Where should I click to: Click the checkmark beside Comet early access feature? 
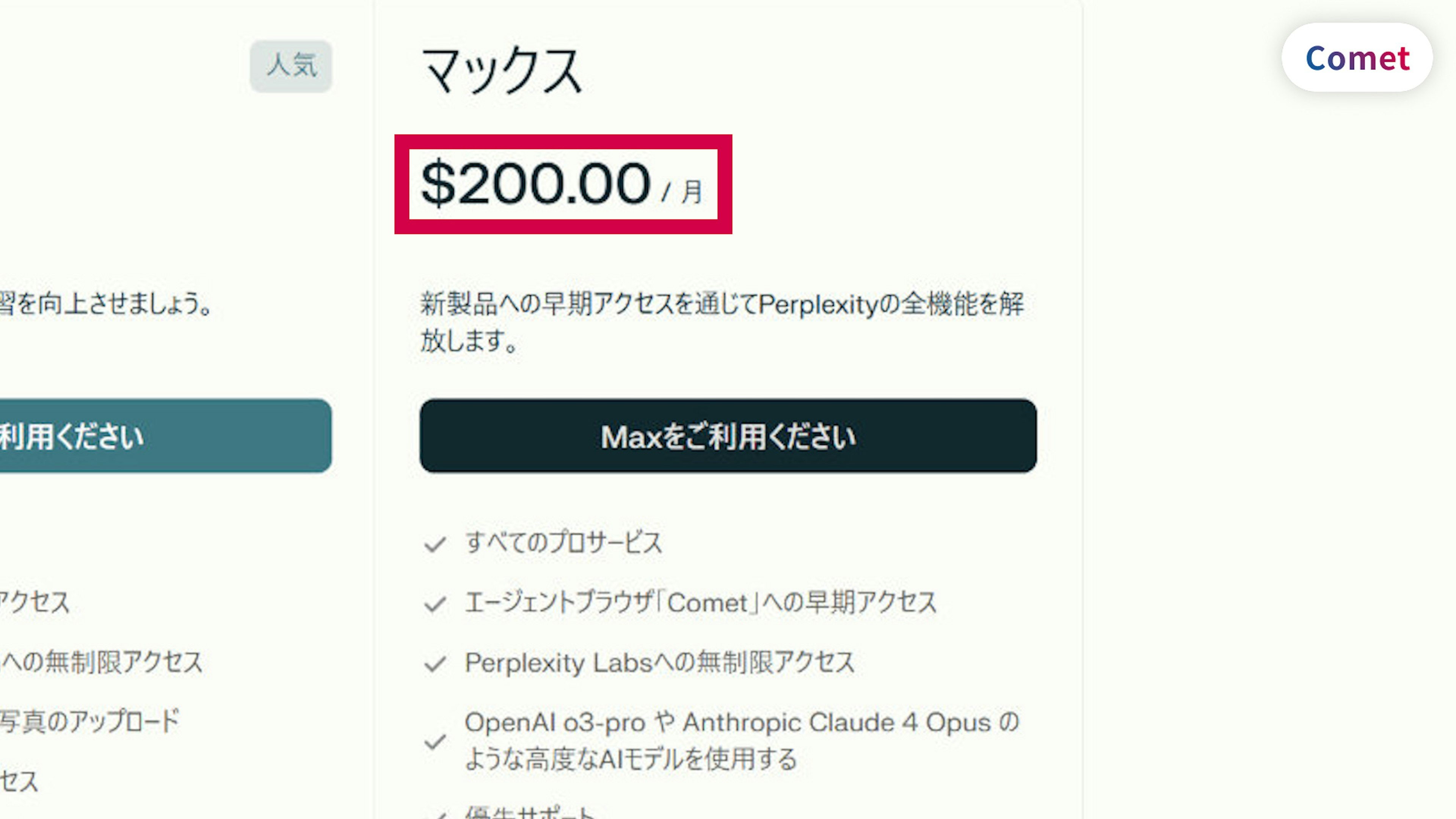click(435, 604)
